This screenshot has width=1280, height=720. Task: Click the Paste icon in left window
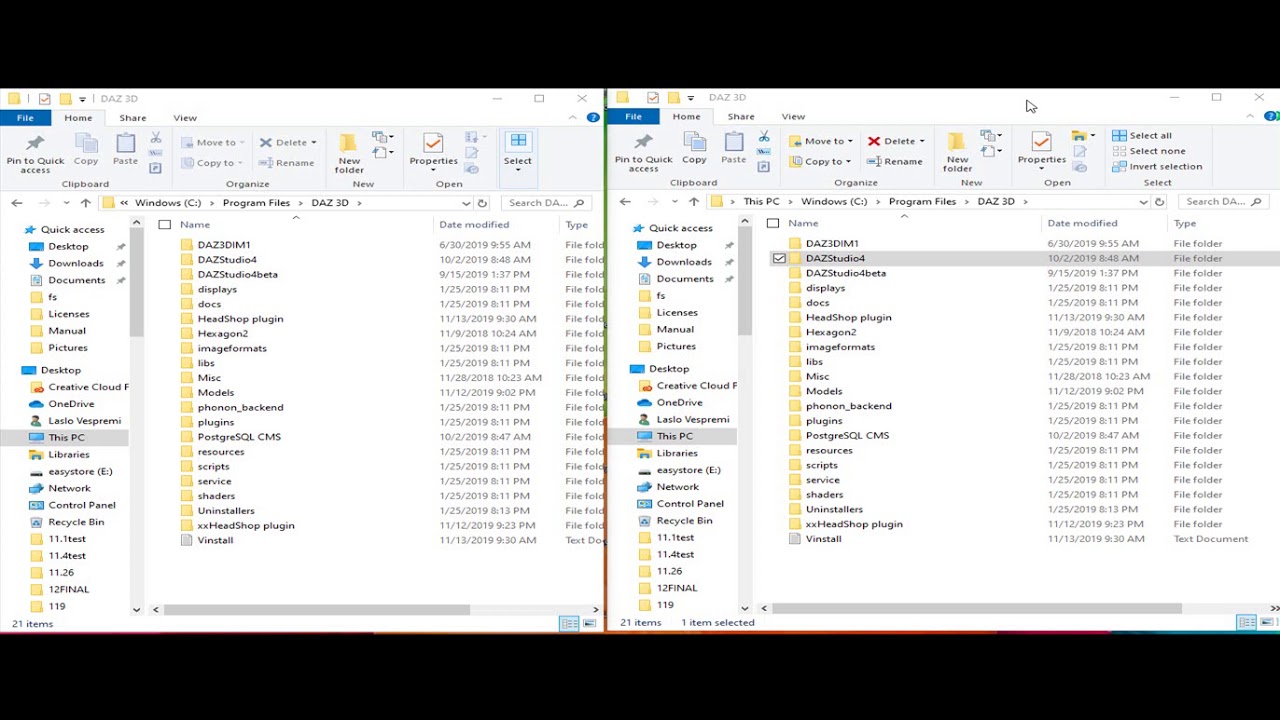(x=125, y=150)
